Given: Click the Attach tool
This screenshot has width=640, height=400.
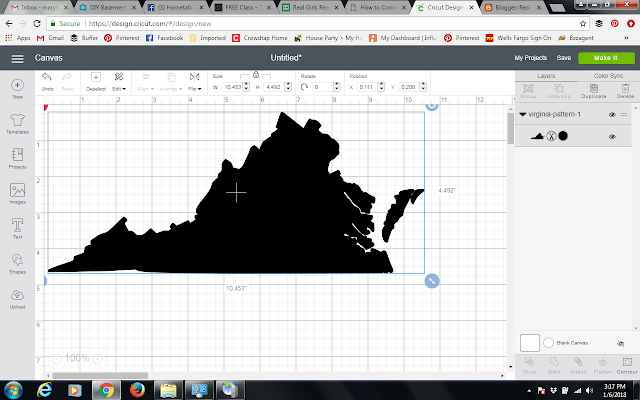Looking at the screenshot, I should tap(578, 365).
